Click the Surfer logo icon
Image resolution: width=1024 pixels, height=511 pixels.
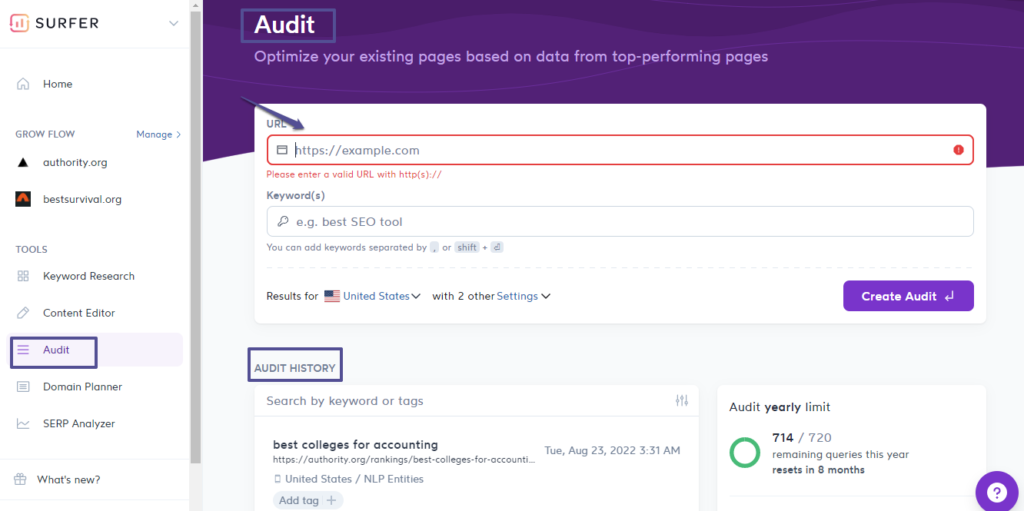pyautogui.click(x=20, y=24)
